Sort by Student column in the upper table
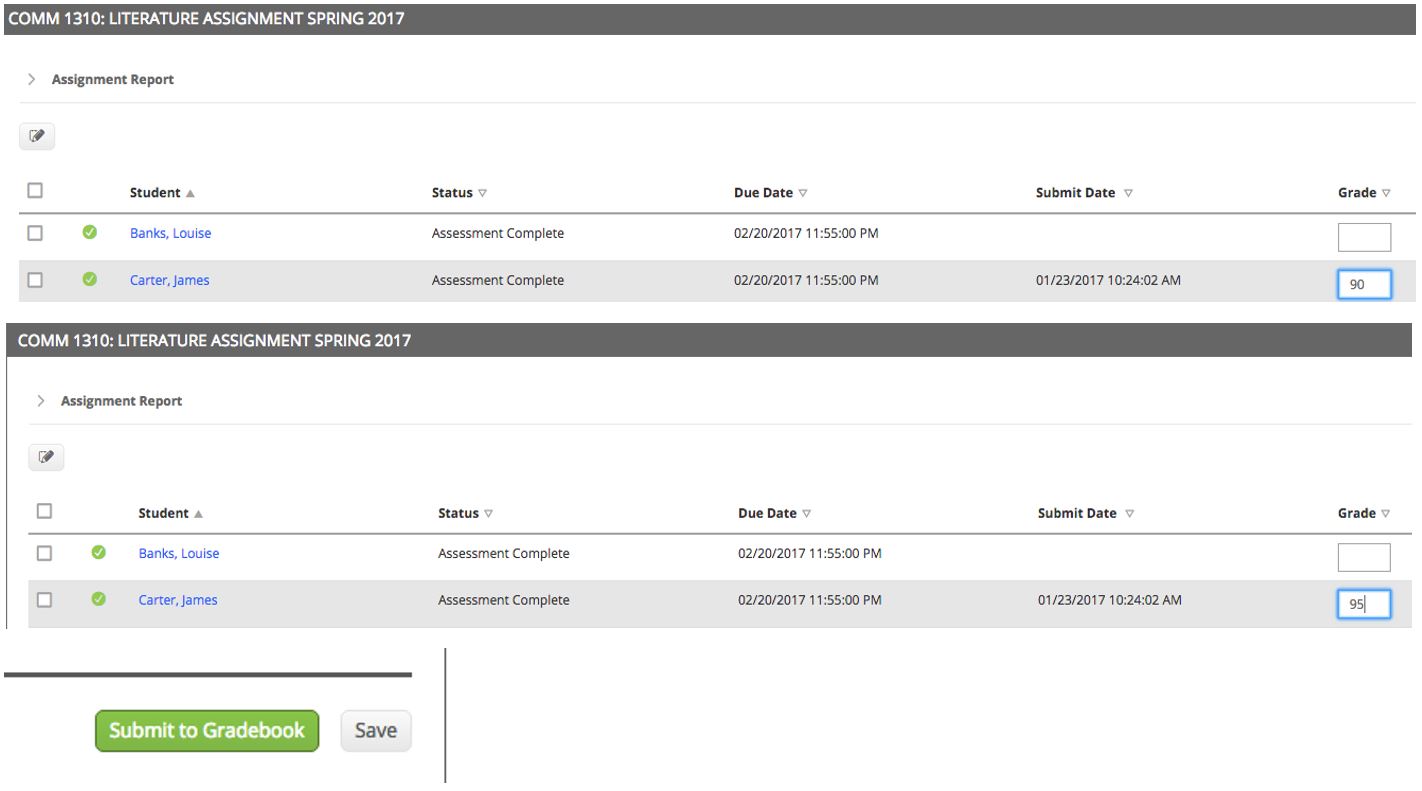 (x=162, y=193)
